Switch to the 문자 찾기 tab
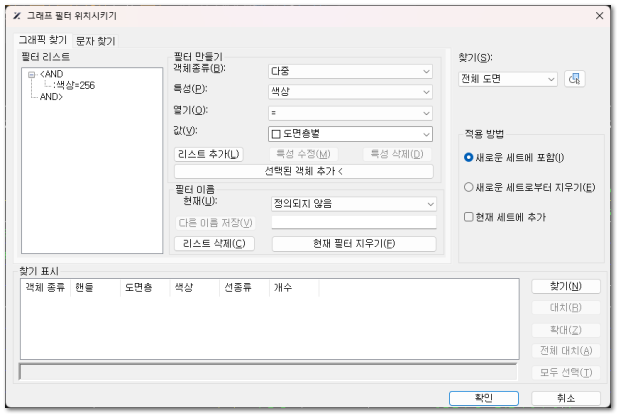Image resolution: width=620 pixels, height=417 pixels. click(95, 41)
